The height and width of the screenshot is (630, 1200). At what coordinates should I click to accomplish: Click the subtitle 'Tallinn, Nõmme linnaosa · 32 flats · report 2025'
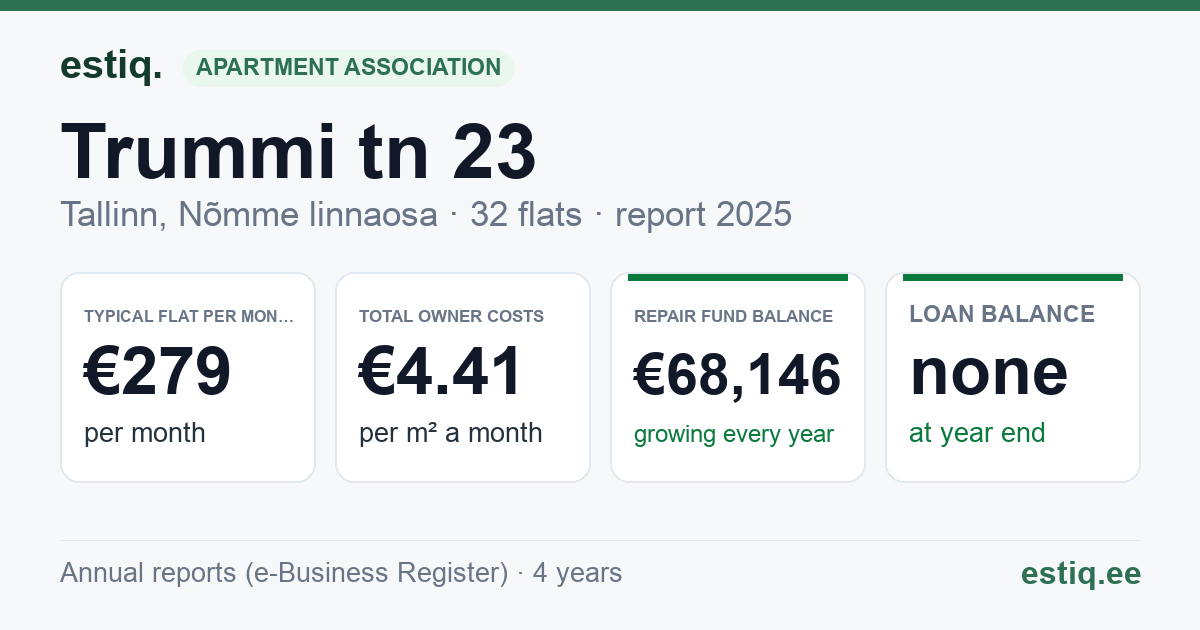(x=426, y=214)
